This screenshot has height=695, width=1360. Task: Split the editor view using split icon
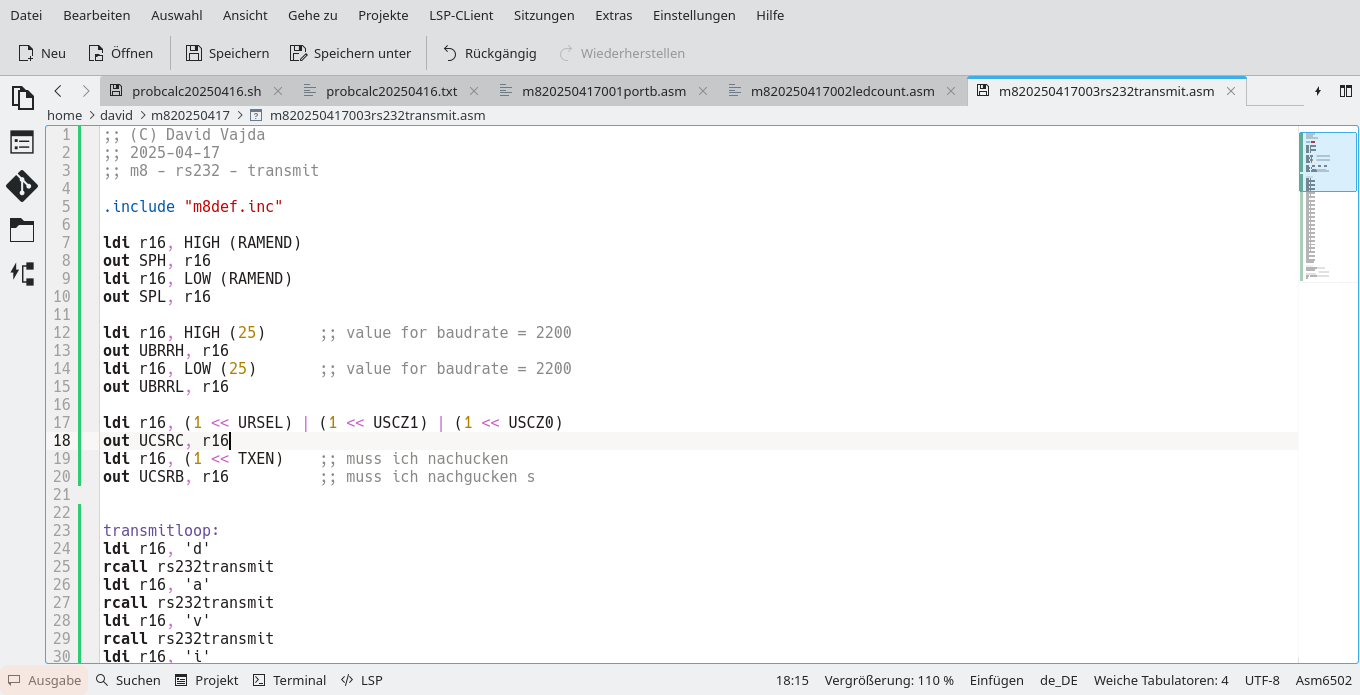click(1347, 90)
